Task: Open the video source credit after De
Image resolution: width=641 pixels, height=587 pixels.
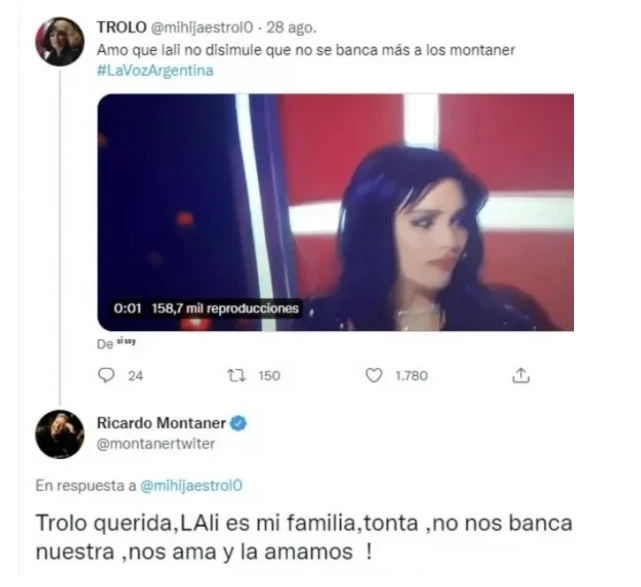Action: point(126,341)
